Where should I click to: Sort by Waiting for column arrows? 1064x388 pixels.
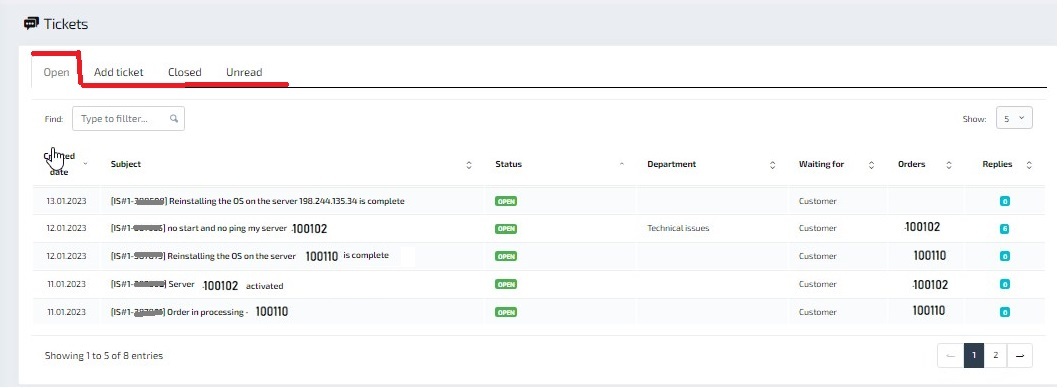coord(871,165)
